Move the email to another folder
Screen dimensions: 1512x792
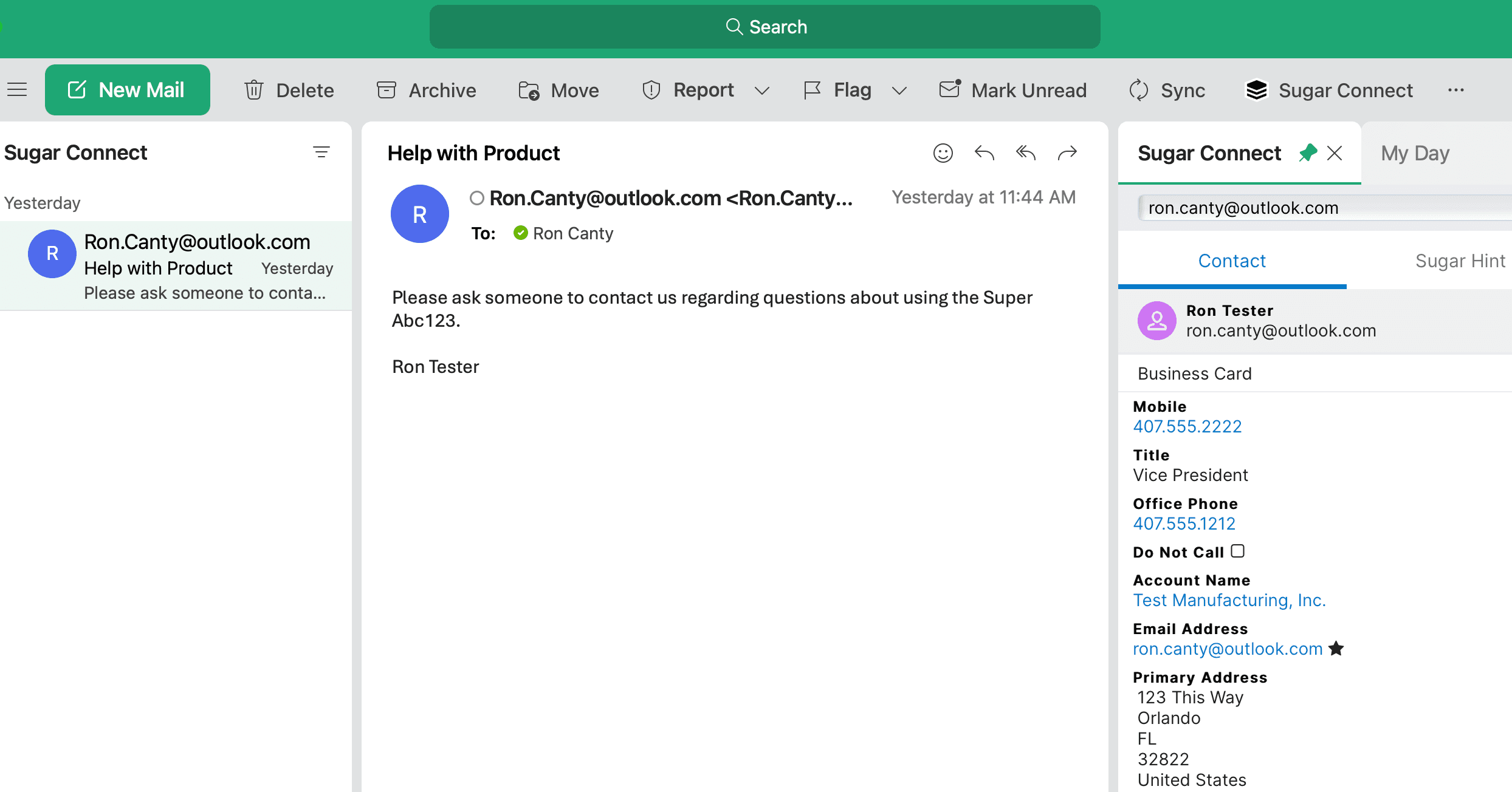(x=557, y=89)
